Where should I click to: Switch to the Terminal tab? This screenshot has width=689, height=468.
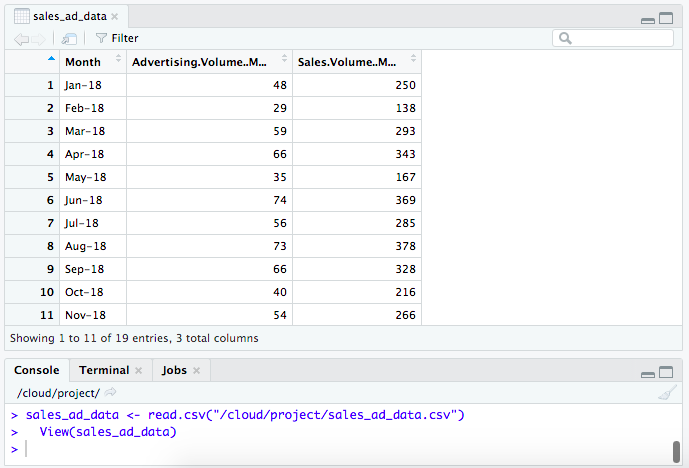point(104,370)
